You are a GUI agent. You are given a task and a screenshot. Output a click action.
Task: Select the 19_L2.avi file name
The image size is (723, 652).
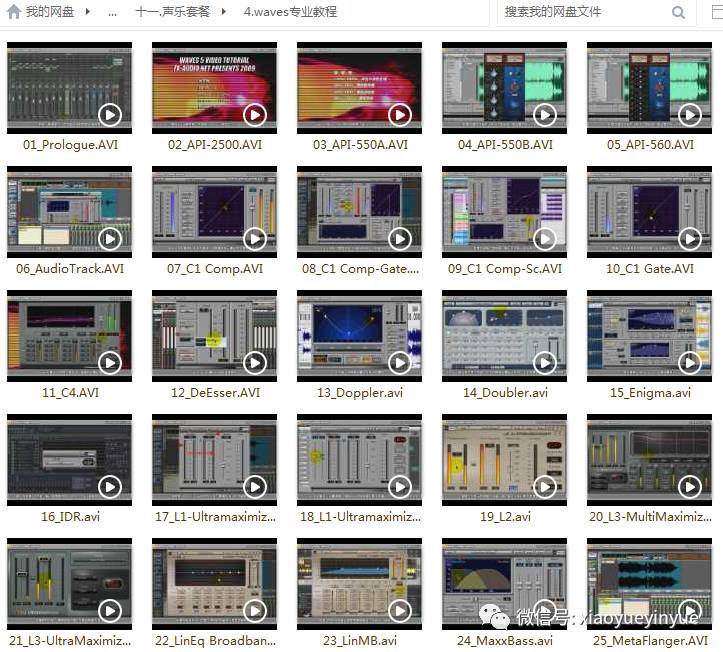click(x=505, y=517)
